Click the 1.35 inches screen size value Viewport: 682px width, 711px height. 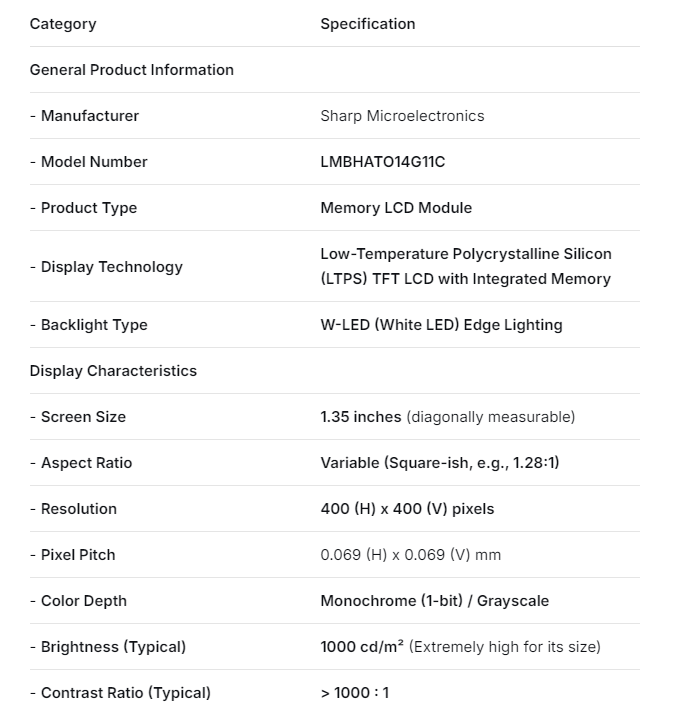coord(361,417)
